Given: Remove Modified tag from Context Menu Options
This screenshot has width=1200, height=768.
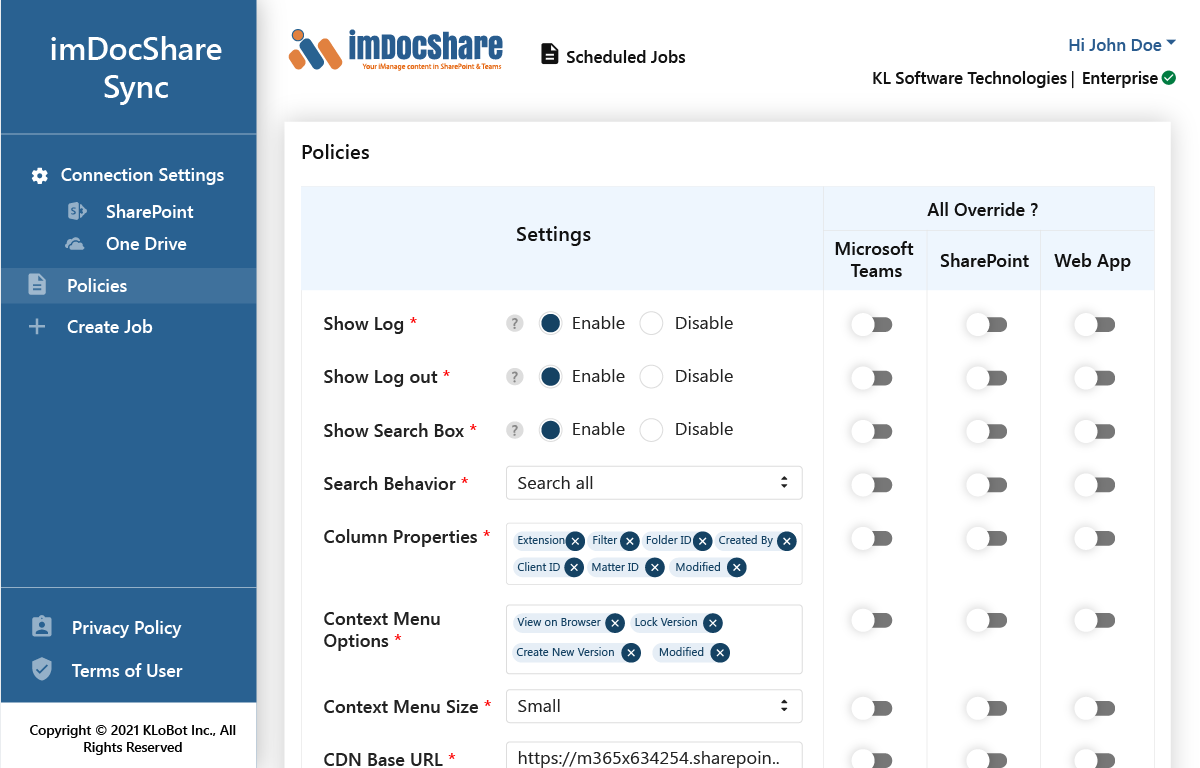Looking at the screenshot, I should pos(720,653).
